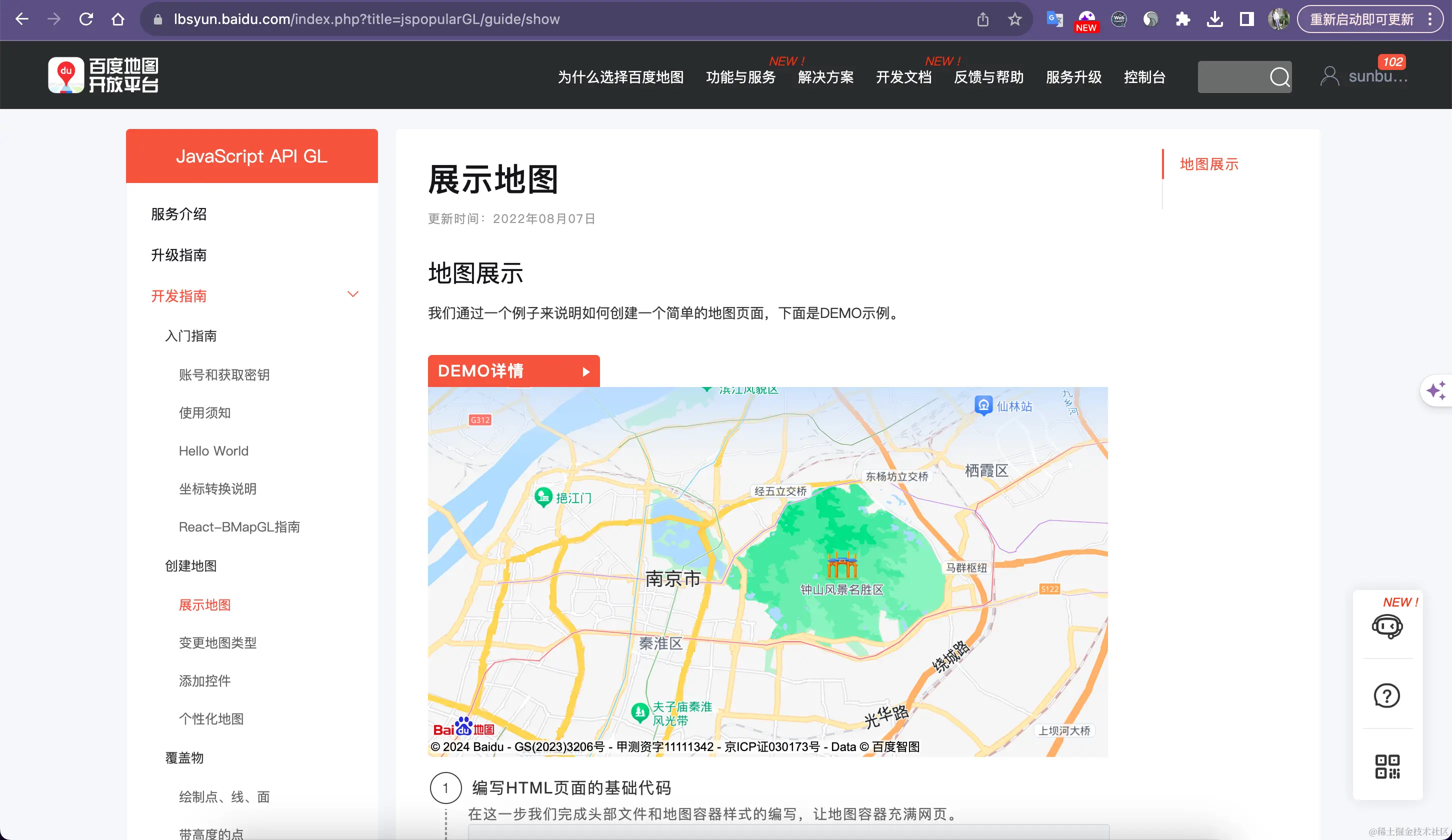Expand the DEMO详情 arrow
The image size is (1452, 840).
(586, 371)
